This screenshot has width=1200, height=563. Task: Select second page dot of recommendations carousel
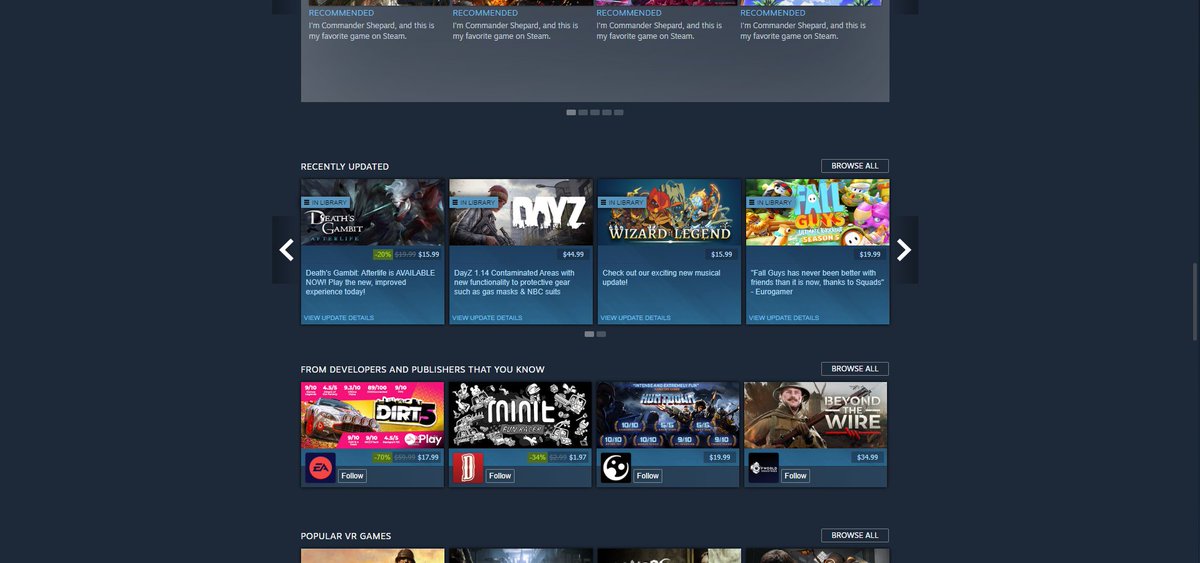tap(583, 113)
